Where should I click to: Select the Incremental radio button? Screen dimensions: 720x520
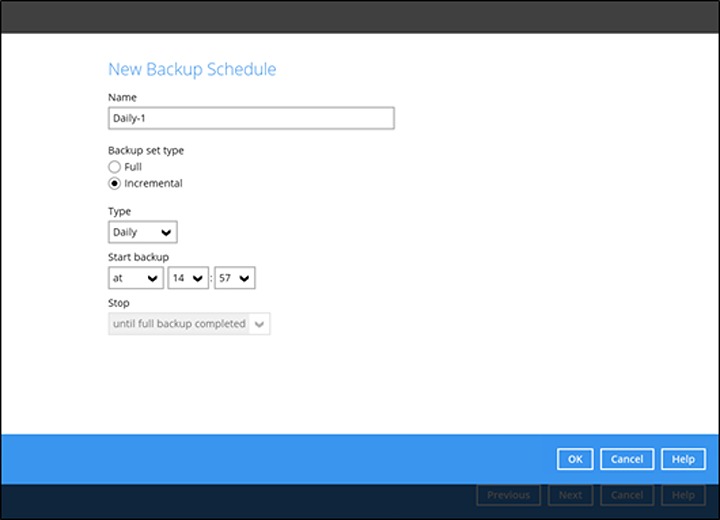pyautogui.click(x=115, y=184)
